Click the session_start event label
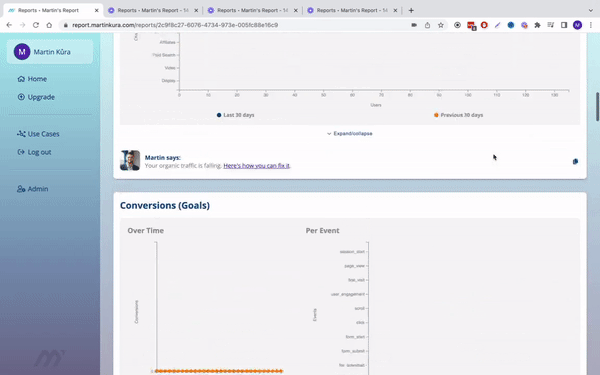 tap(352, 252)
